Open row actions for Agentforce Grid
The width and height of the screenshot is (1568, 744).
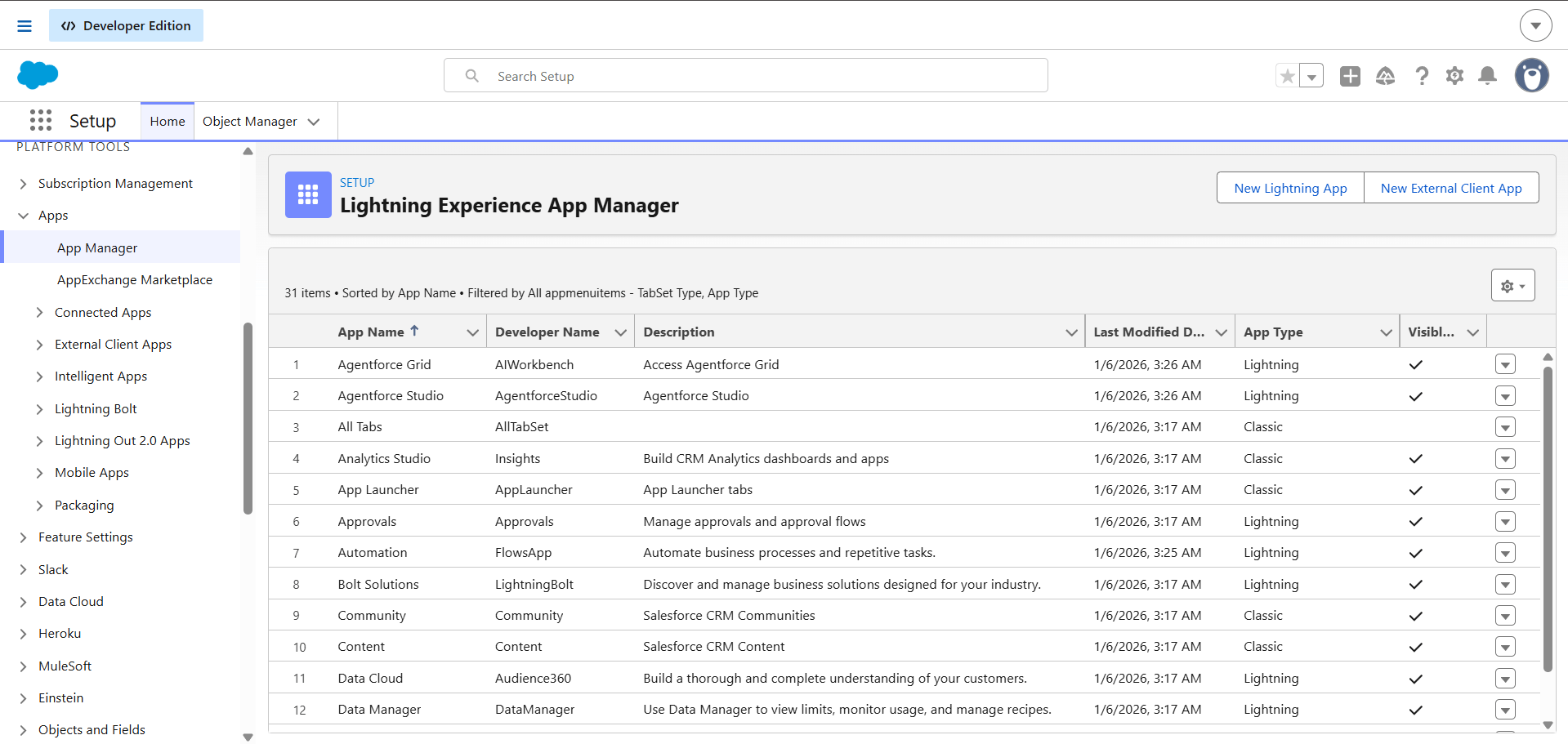pos(1505,364)
